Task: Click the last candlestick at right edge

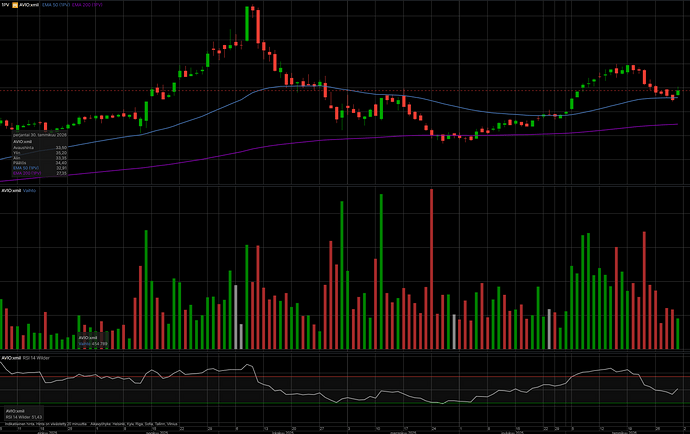Action: point(678,93)
